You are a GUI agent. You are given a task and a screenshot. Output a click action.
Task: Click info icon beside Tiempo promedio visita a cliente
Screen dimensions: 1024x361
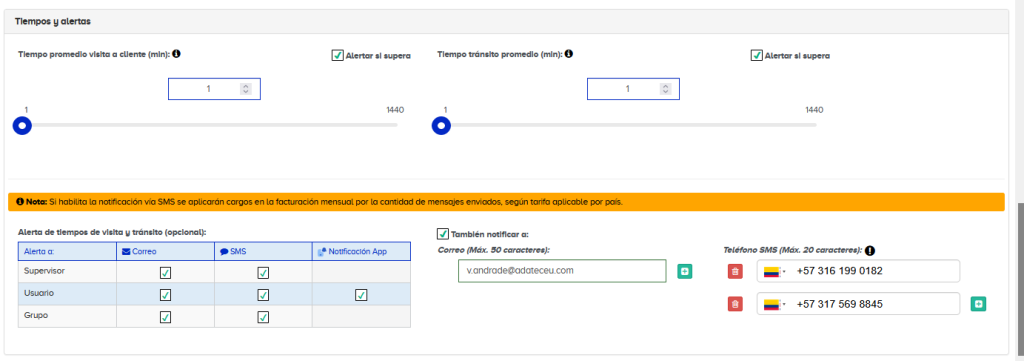click(177, 54)
